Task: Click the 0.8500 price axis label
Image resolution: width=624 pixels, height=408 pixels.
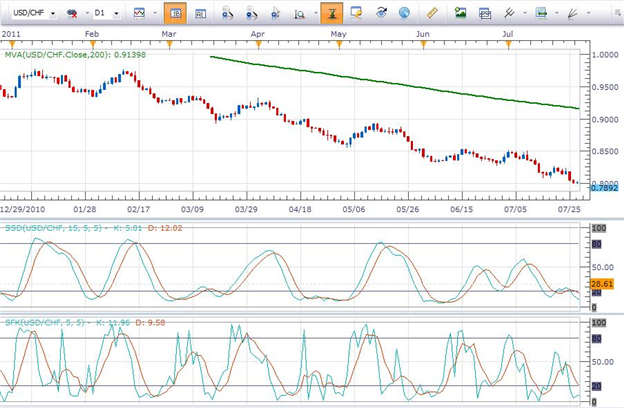Action: pyautogui.click(x=605, y=151)
